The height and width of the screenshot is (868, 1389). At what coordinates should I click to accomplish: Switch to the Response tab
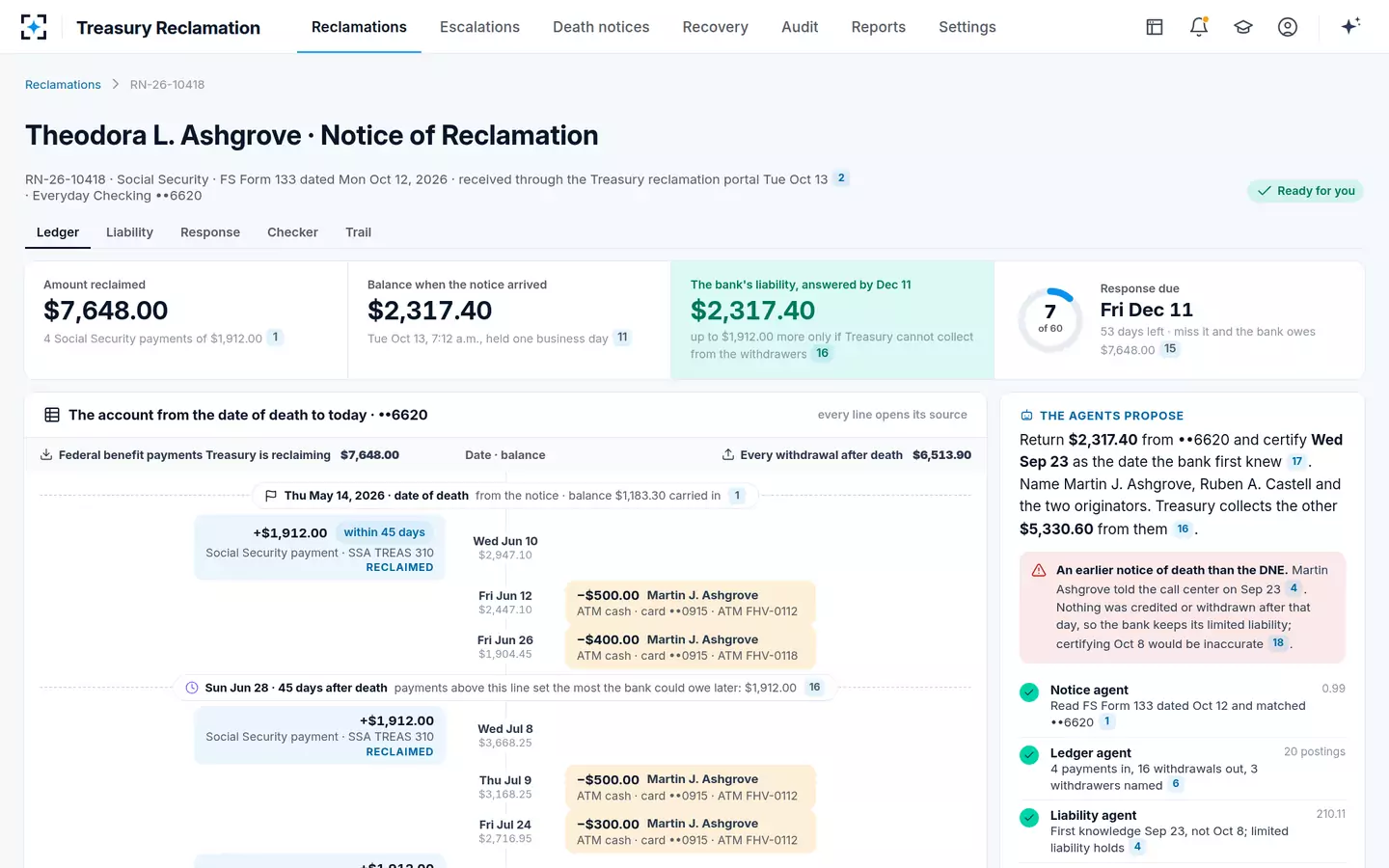click(x=210, y=232)
